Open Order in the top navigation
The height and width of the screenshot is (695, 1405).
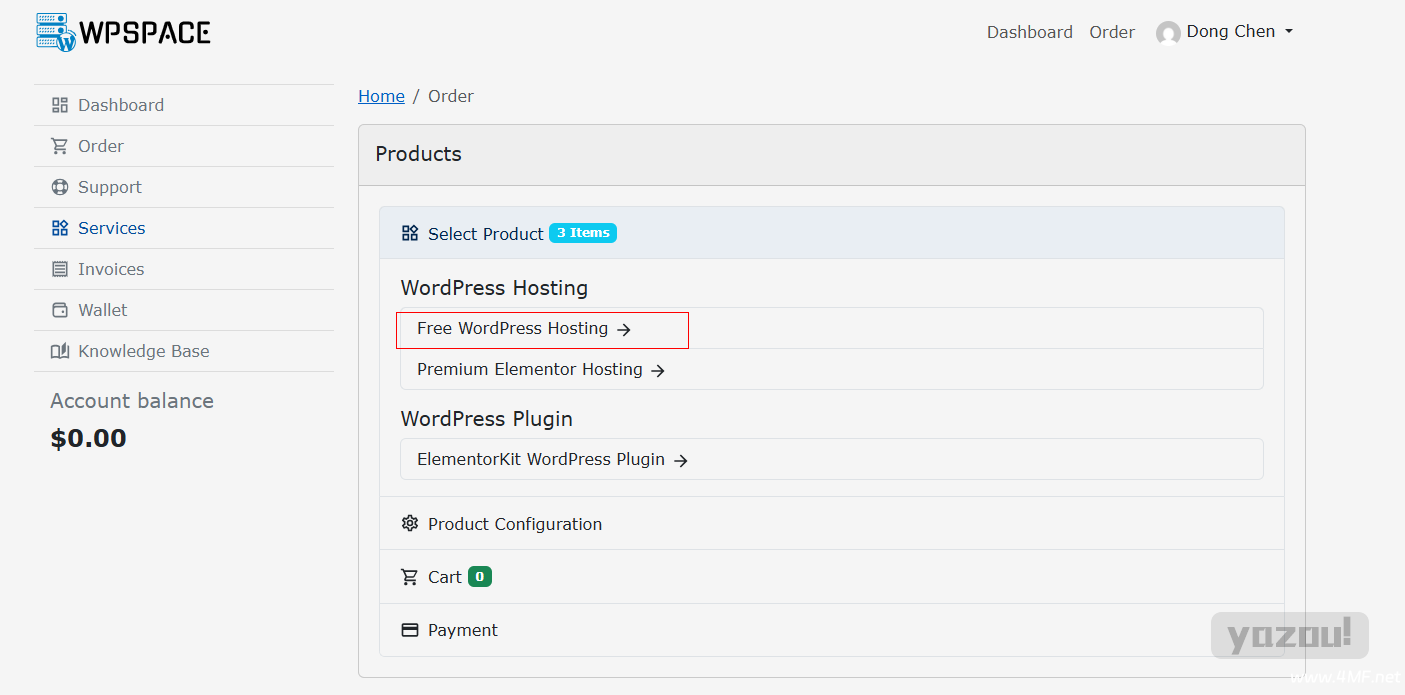tap(1112, 32)
